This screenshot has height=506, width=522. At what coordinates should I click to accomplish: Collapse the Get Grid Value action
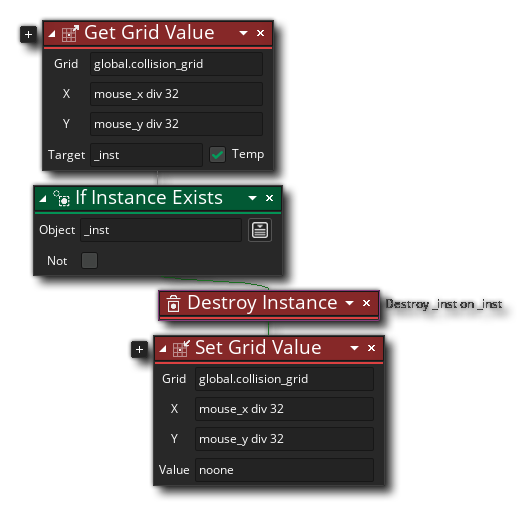pos(52,34)
